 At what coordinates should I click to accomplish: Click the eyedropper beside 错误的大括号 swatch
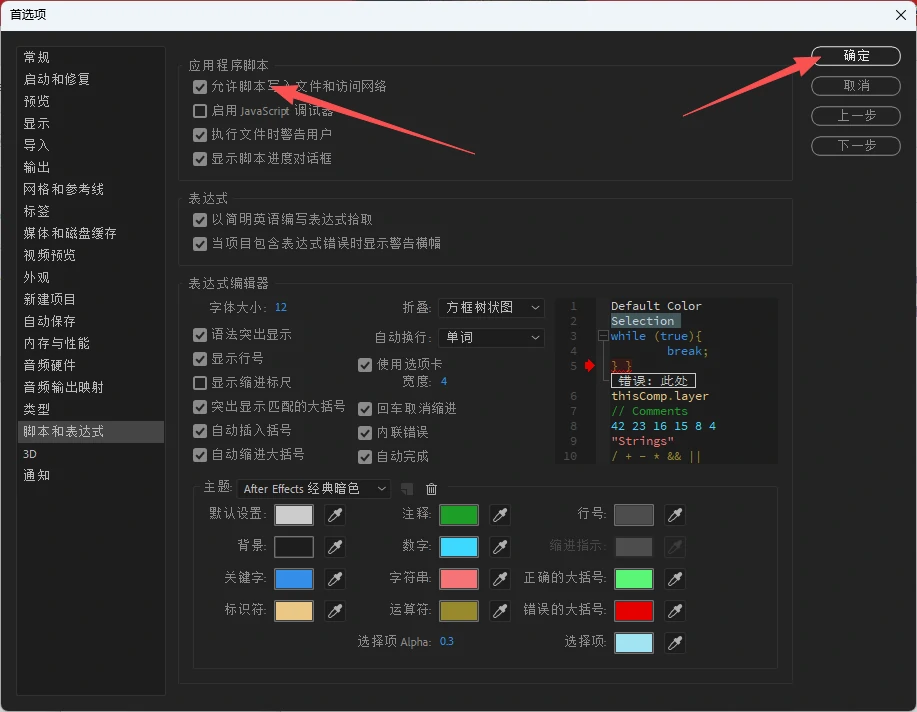click(675, 611)
